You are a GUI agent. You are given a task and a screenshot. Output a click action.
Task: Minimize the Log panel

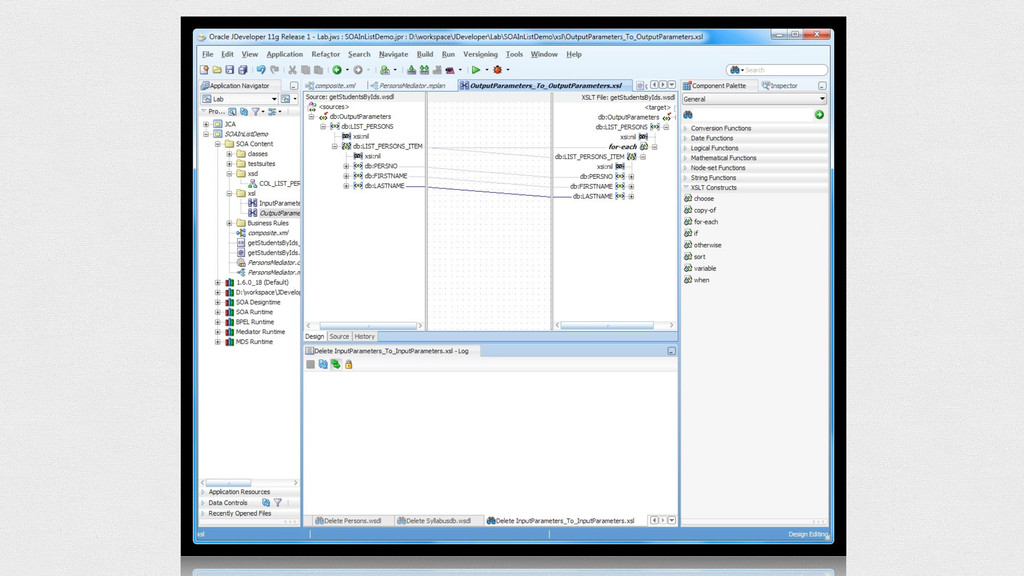tap(671, 351)
